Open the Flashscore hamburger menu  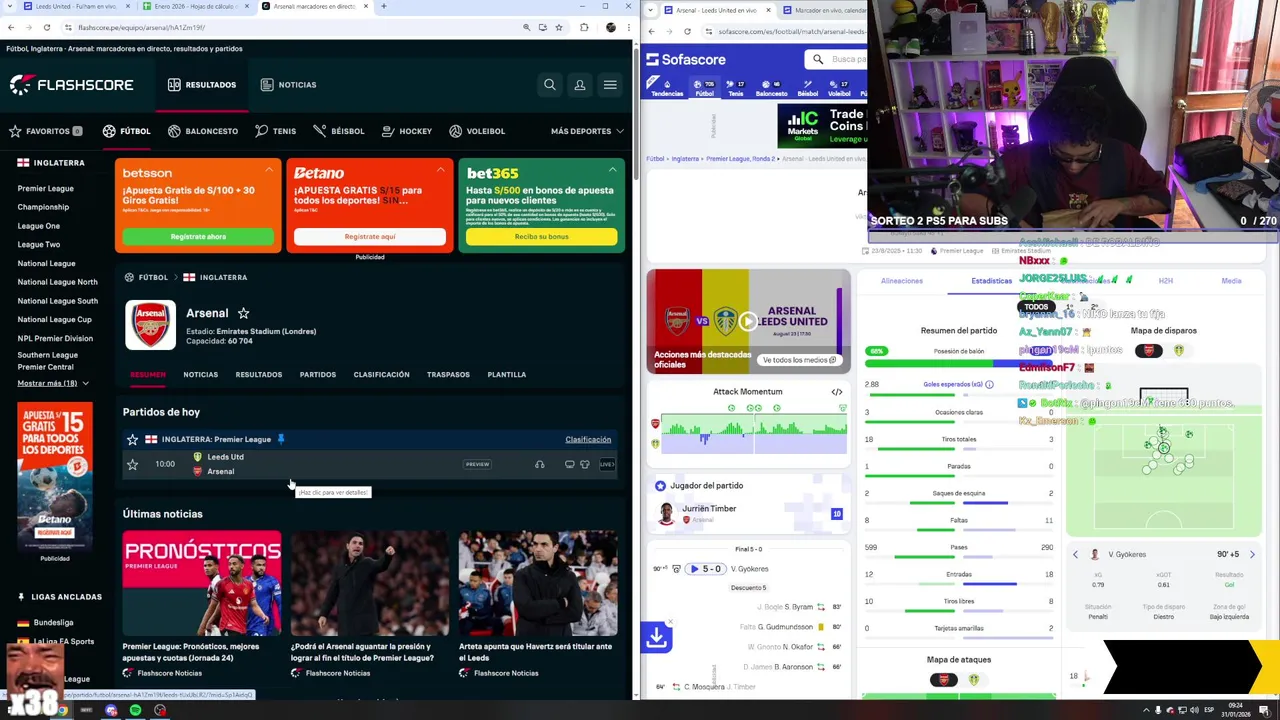[610, 85]
